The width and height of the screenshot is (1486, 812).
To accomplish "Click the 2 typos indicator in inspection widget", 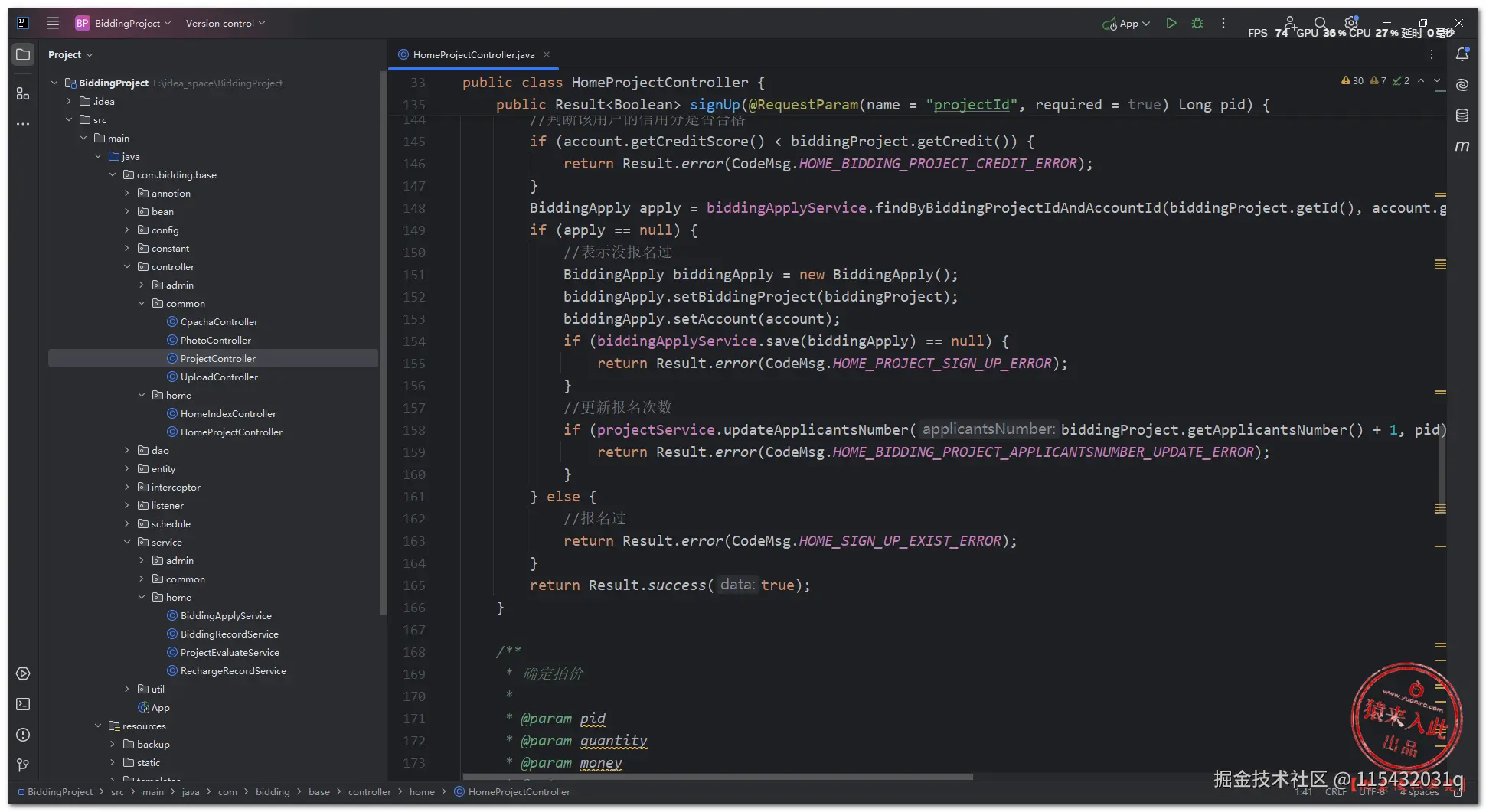I will point(1401,80).
